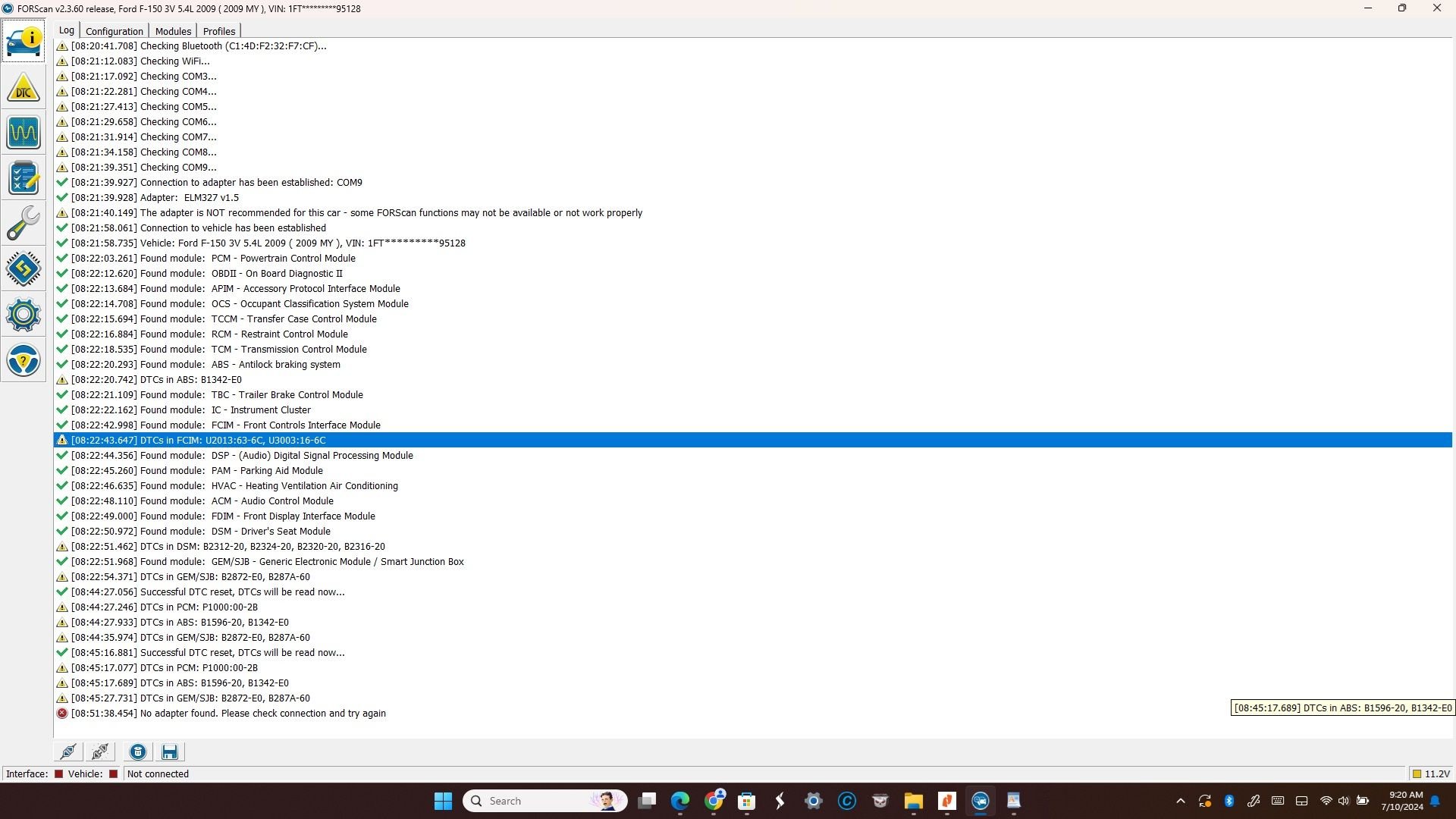Open the tests checklist section
1456x819 pixels.
[24, 179]
